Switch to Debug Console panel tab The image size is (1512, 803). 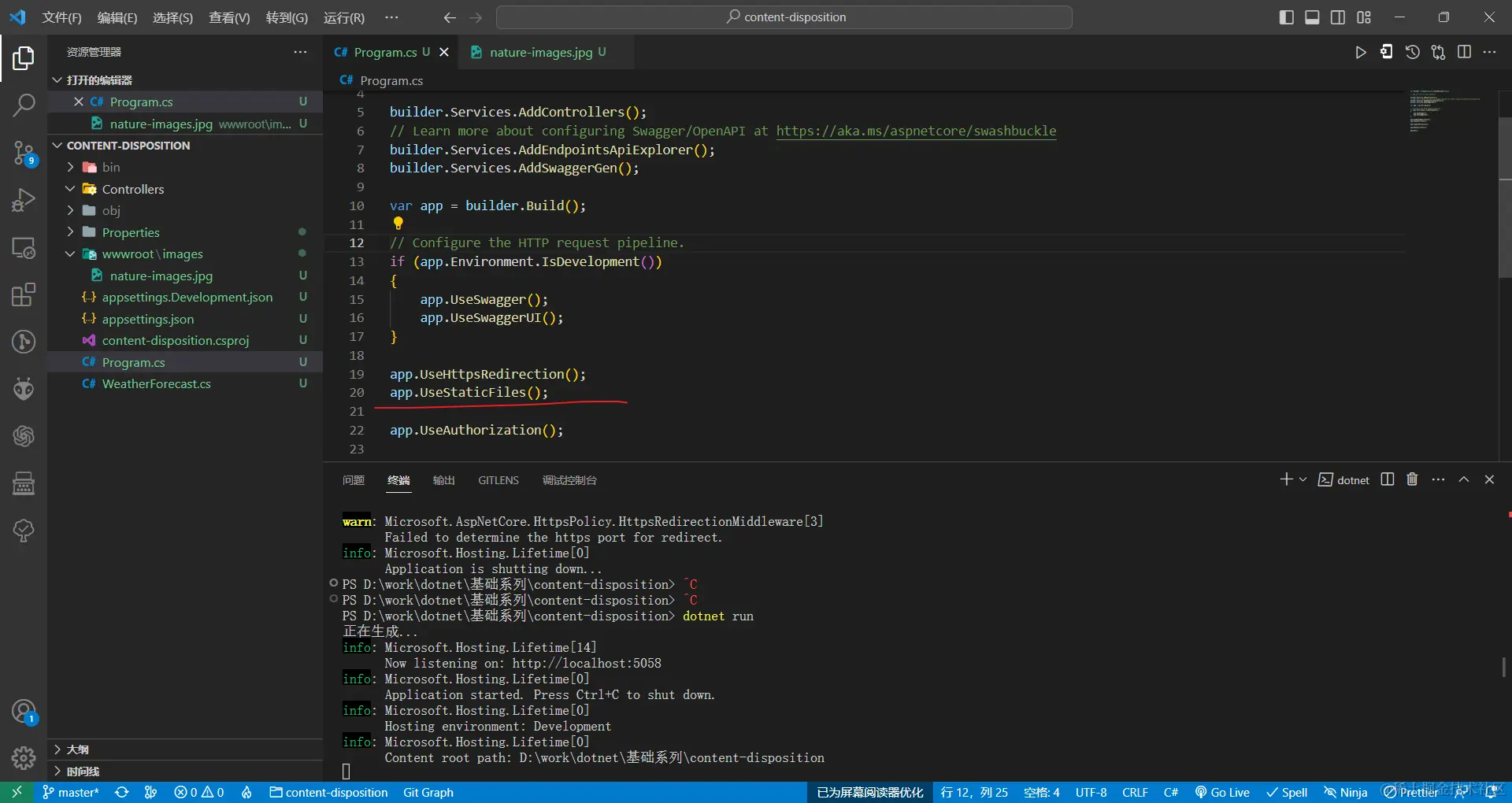[569, 480]
